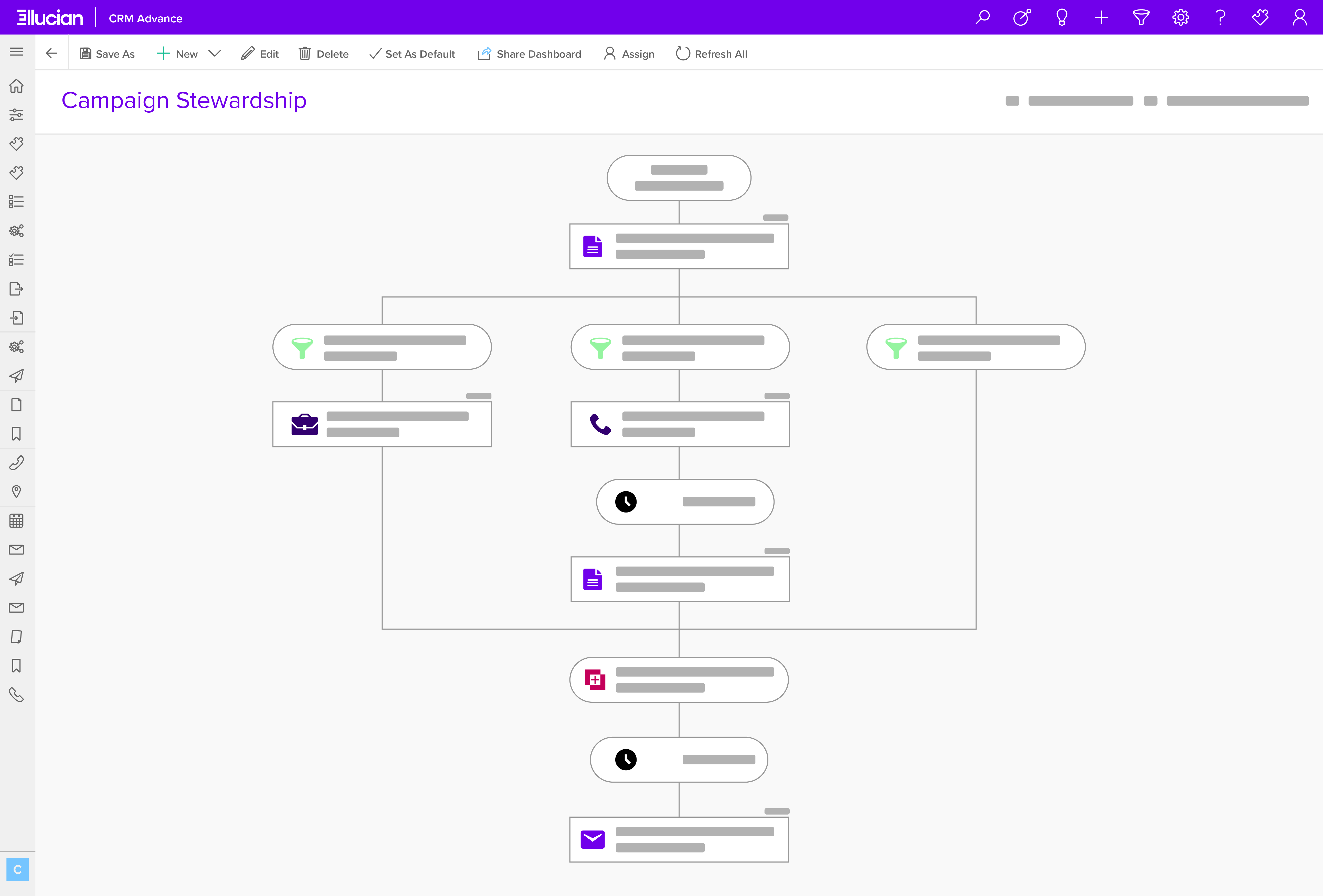Go to Home in the sidebar
Image resolution: width=1323 pixels, height=896 pixels.
click(16, 86)
